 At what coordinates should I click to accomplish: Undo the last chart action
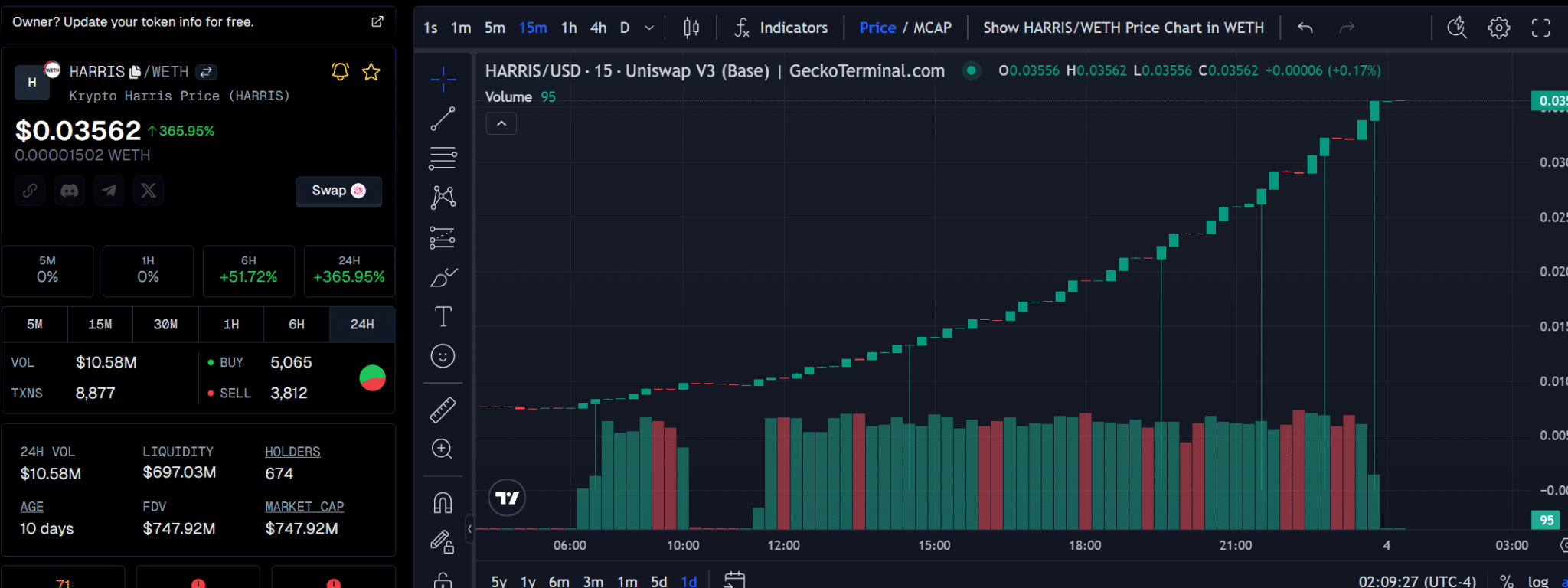1305,28
